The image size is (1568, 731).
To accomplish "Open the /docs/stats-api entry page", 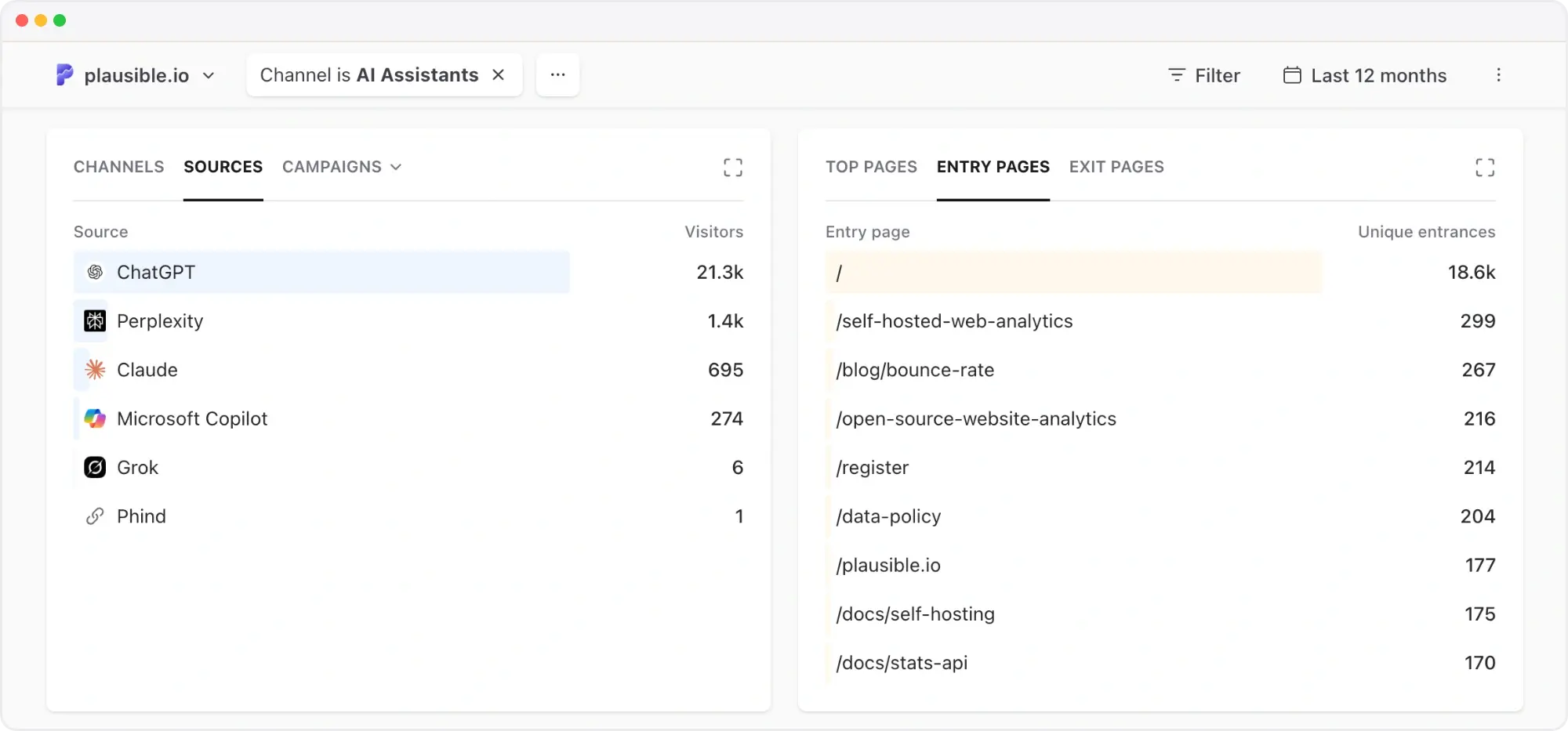I will pos(902,663).
